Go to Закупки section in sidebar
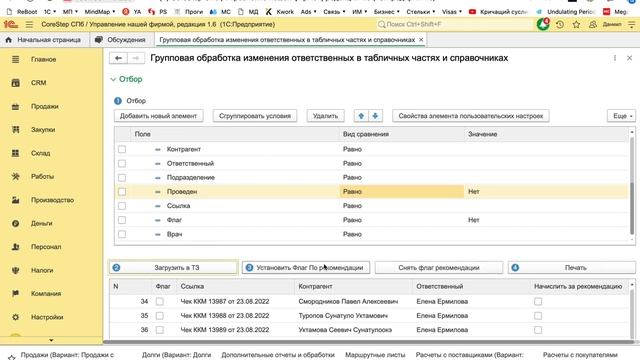 pyautogui.click(x=42, y=129)
